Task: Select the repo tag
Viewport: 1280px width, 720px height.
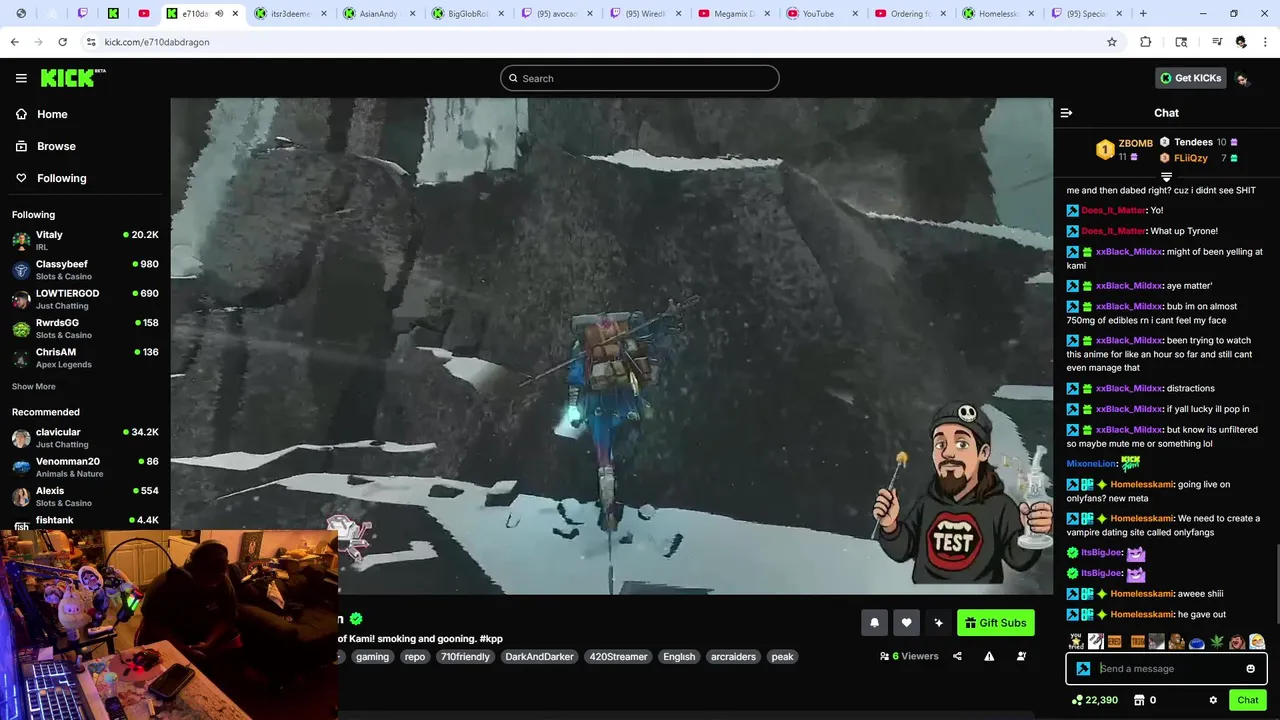Action: click(415, 657)
